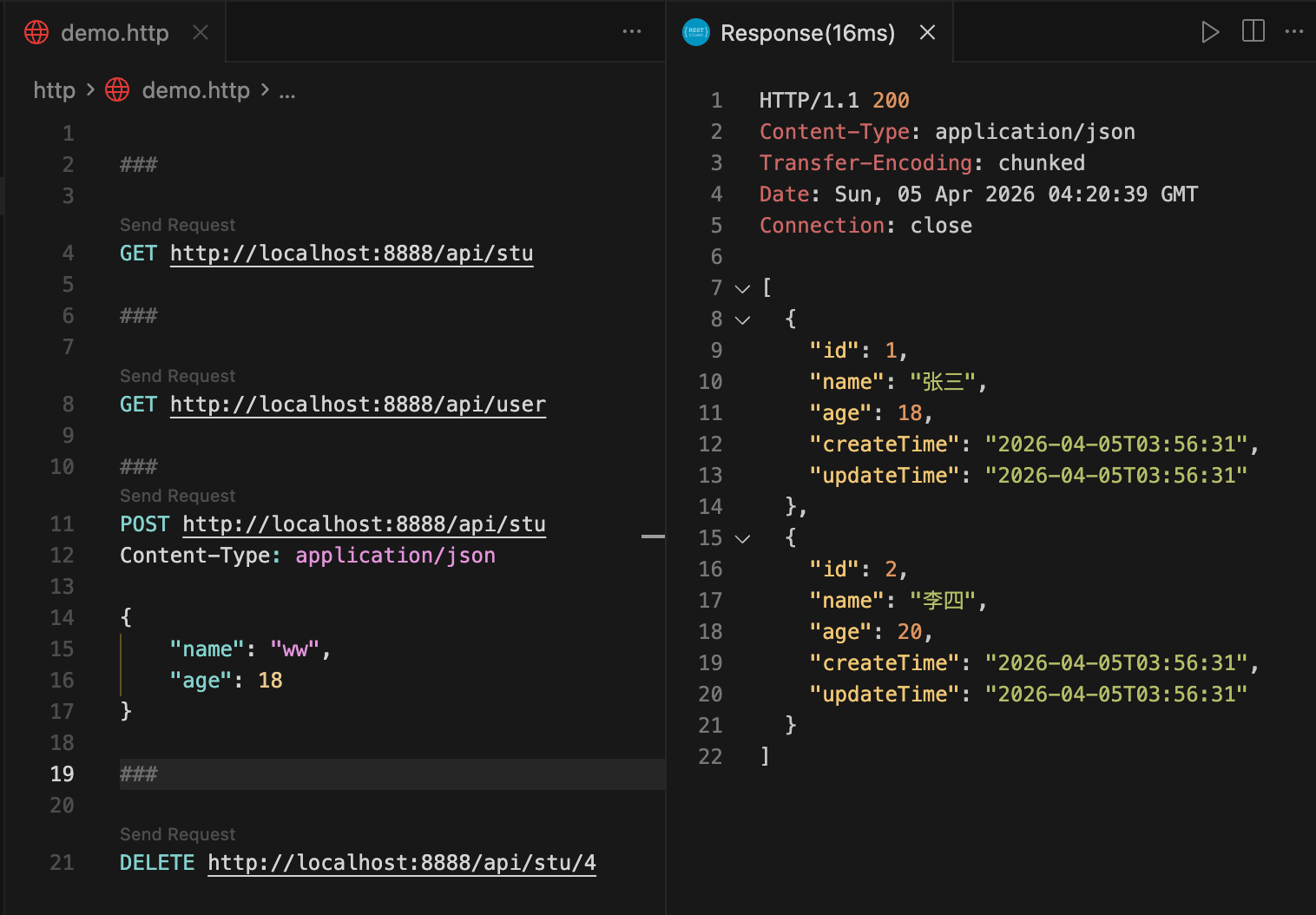Click the POST http://localhost:8888/api/stu URL
Image resolution: width=1316 pixels, height=915 pixels.
(364, 524)
